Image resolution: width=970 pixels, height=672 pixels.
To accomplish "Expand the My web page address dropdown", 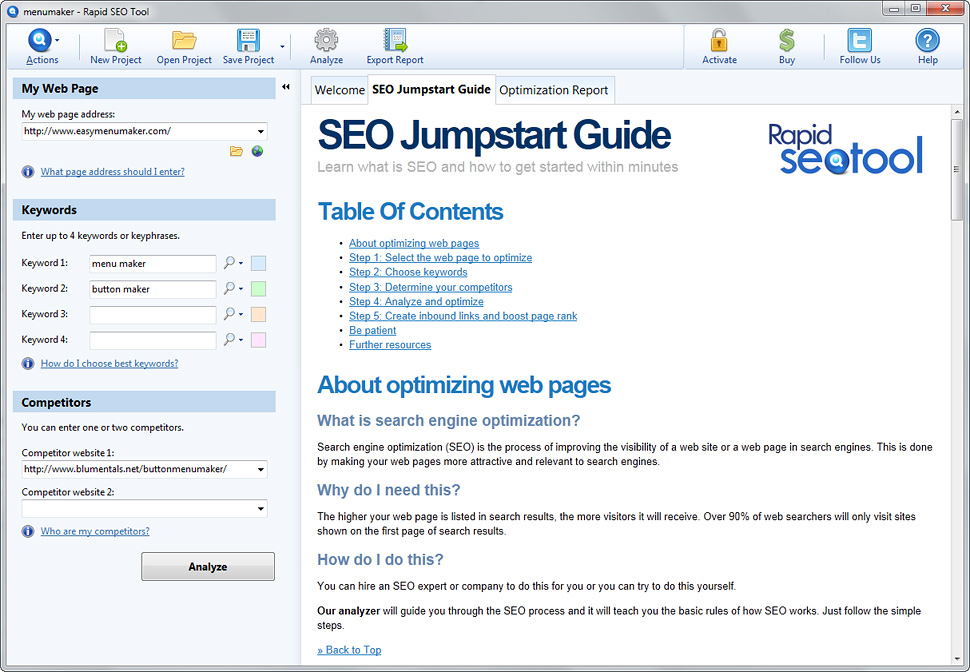I will (261, 131).
